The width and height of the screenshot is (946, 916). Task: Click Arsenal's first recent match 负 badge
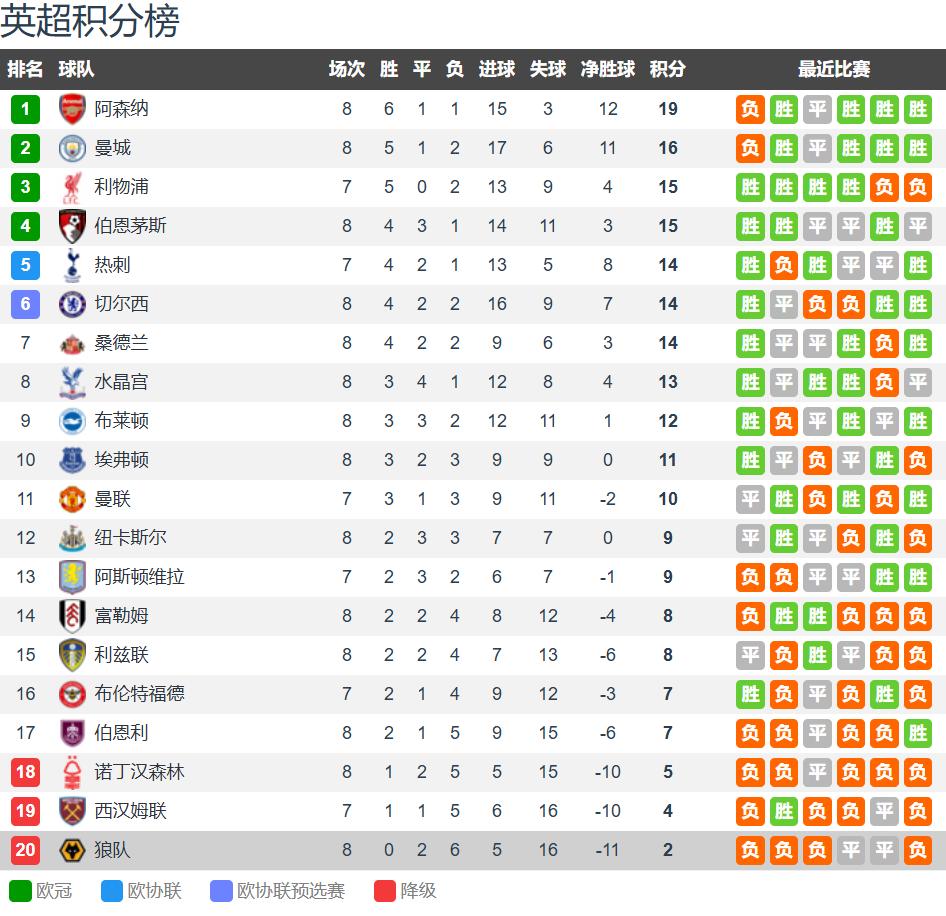[x=750, y=109]
